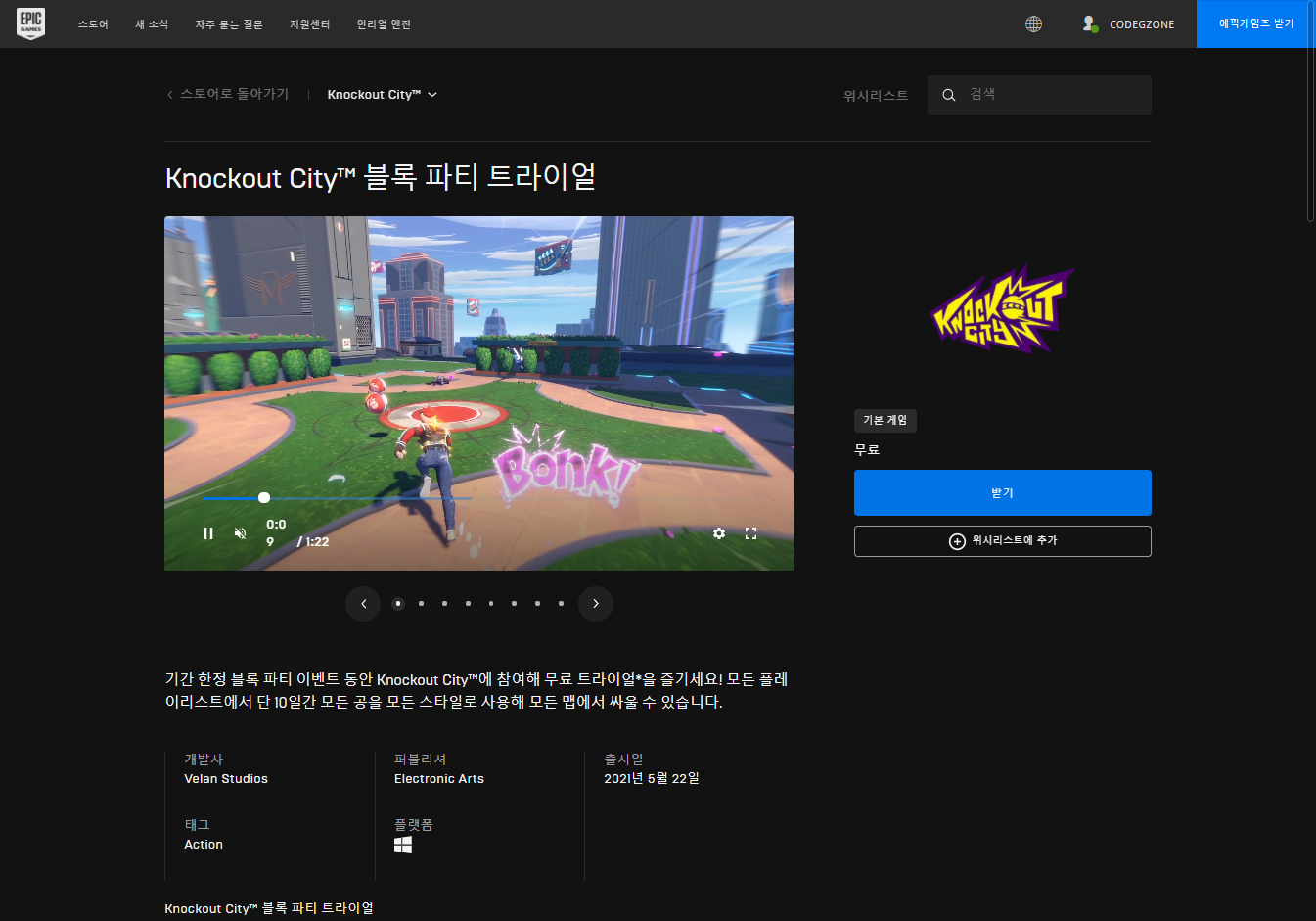Open the 지원센터 menu item
The height and width of the screenshot is (921, 1316).
[x=310, y=24]
